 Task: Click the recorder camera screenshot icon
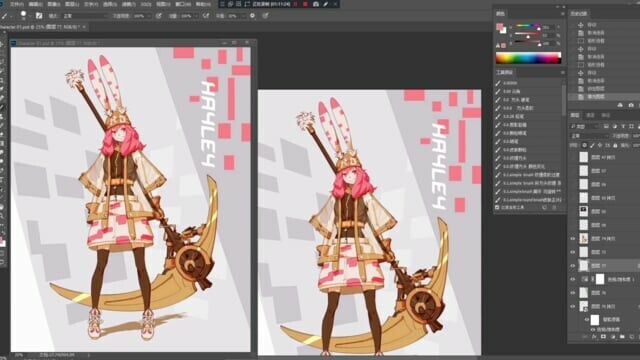click(316, 4)
